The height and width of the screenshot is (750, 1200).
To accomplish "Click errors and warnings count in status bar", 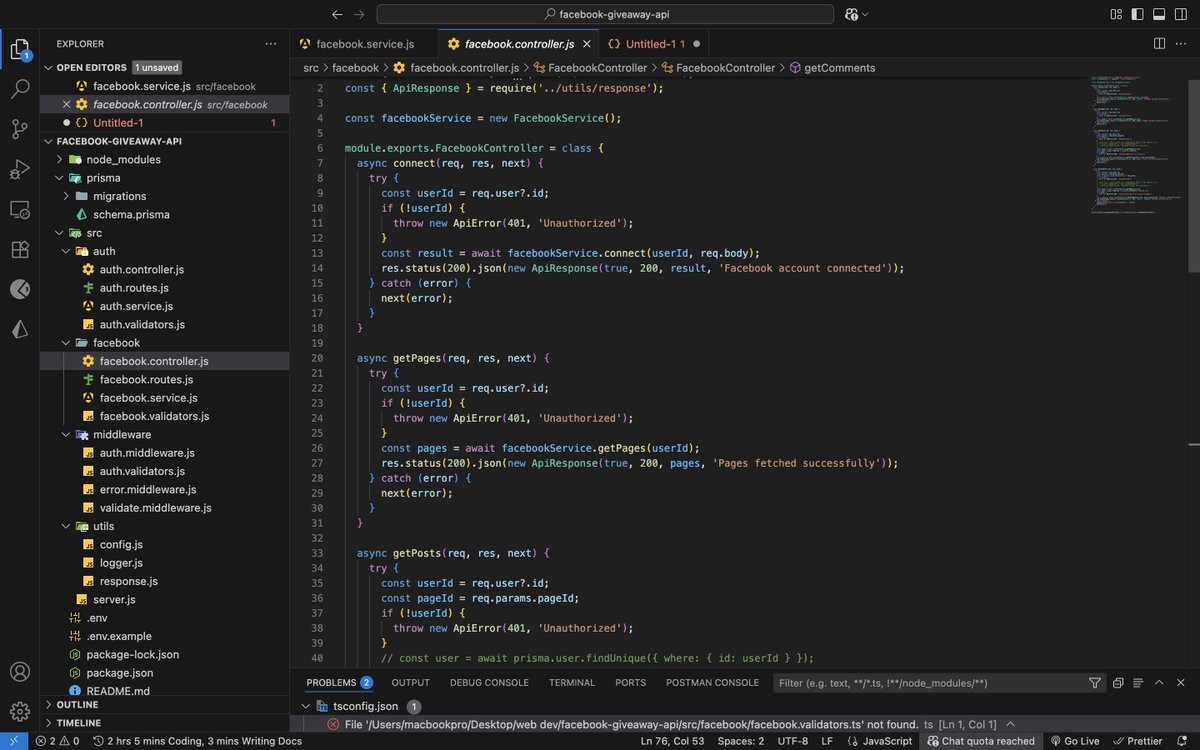I will pos(56,741).
